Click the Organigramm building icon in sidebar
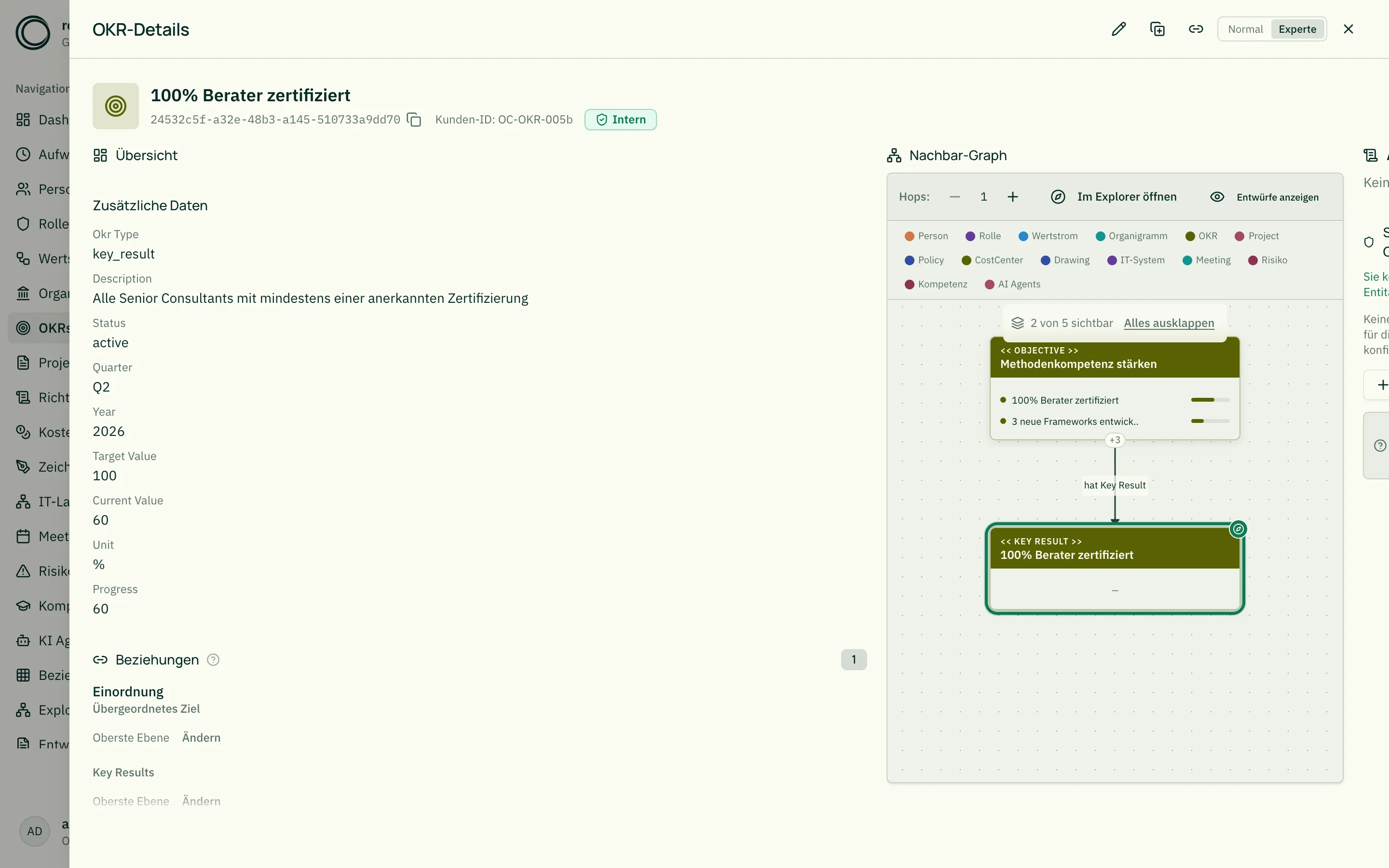 pyautogui.click(x=23, y=293)
